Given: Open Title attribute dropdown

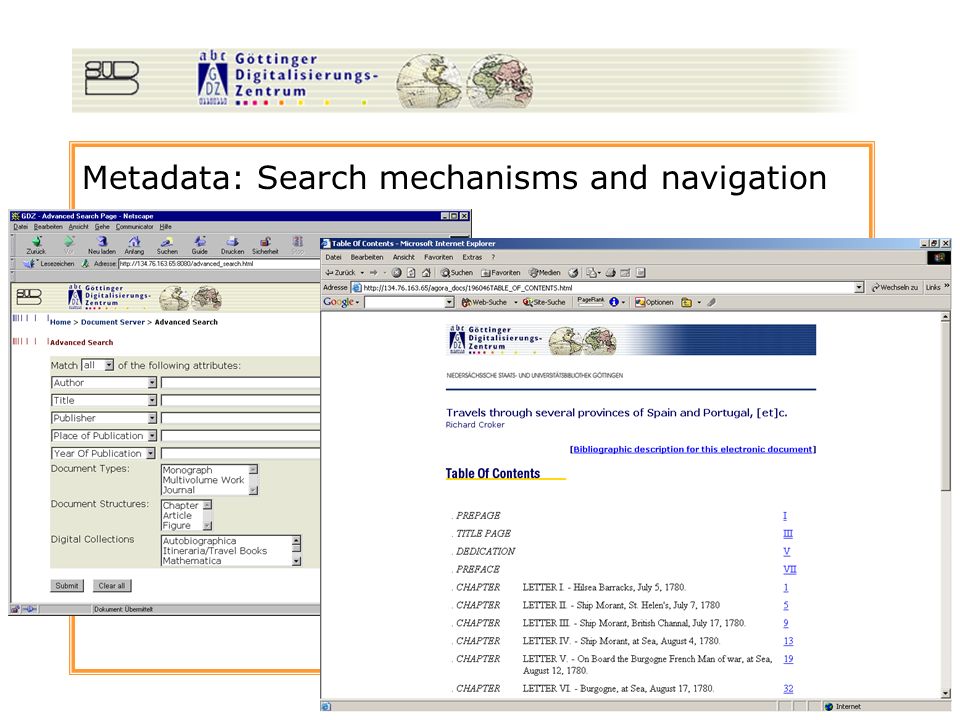Looking at the screenshot, I should tap(152, 400).
